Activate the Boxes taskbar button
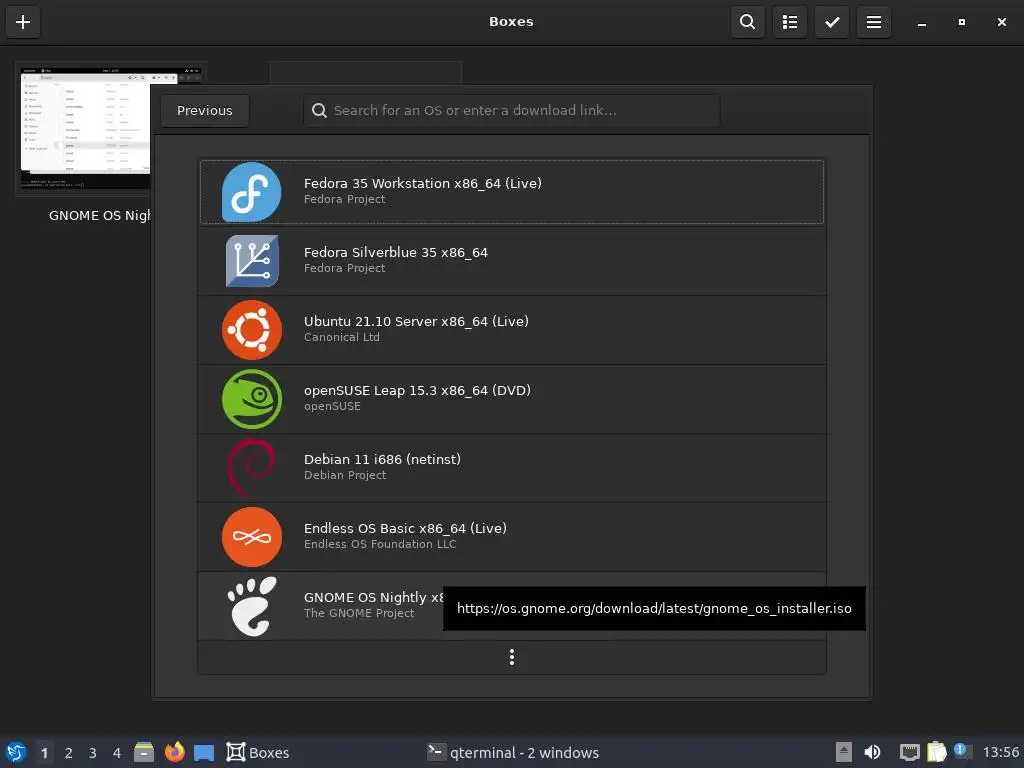Screen dimensions: 1024x768 tap(258, 752)
